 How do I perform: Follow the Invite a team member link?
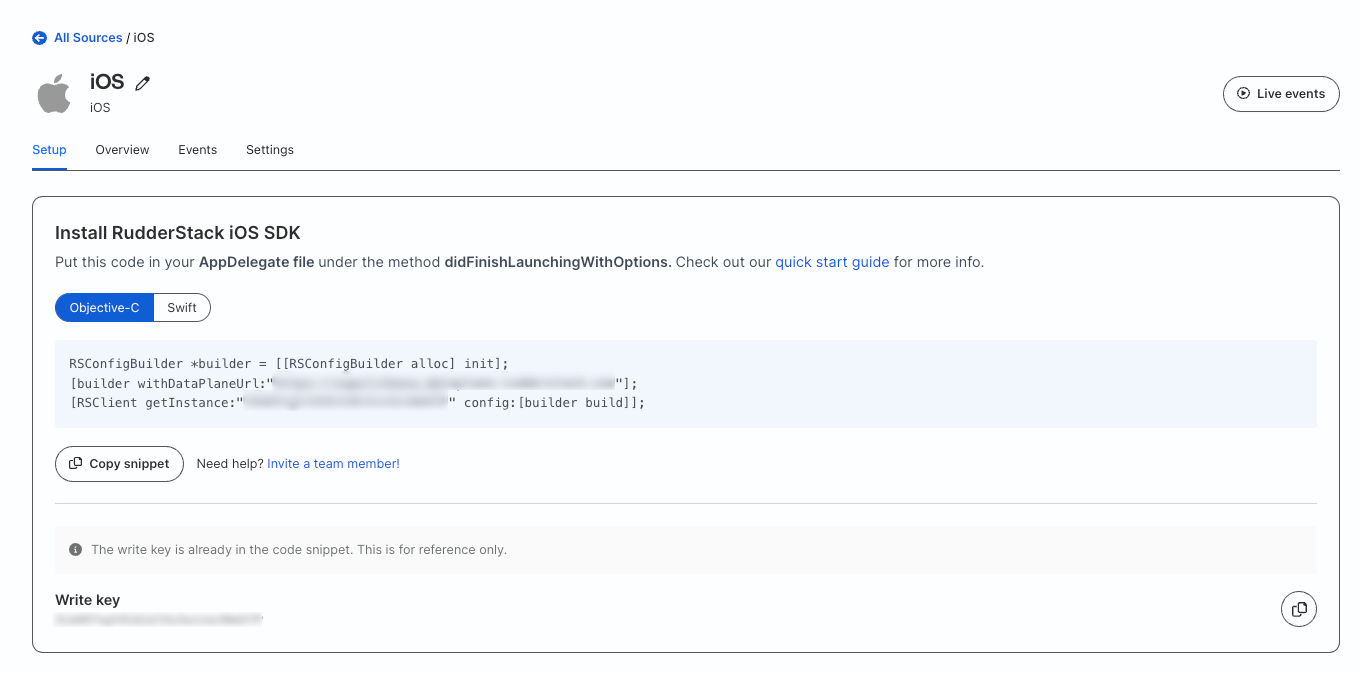tap(333, 464)
